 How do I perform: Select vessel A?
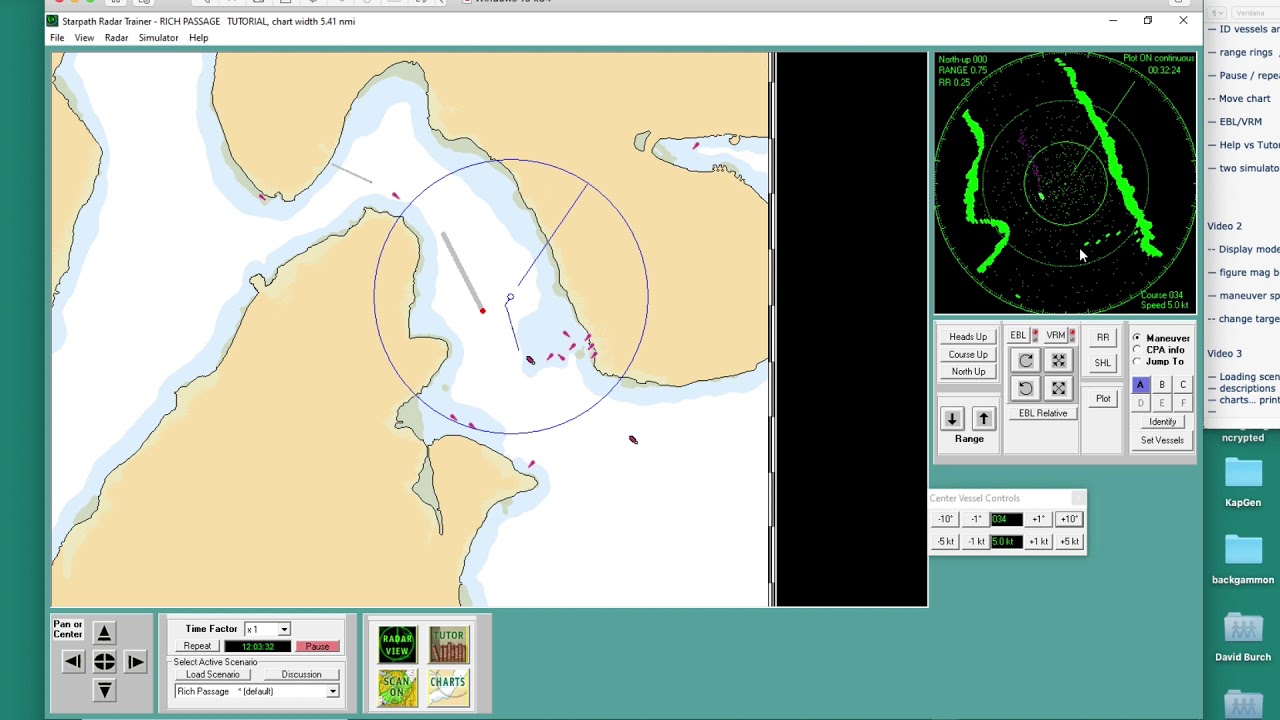1140,385
